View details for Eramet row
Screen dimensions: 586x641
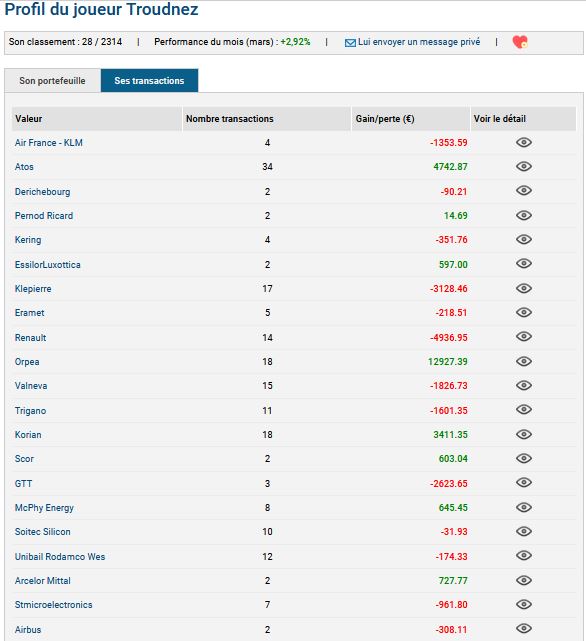tap(523, 312)
